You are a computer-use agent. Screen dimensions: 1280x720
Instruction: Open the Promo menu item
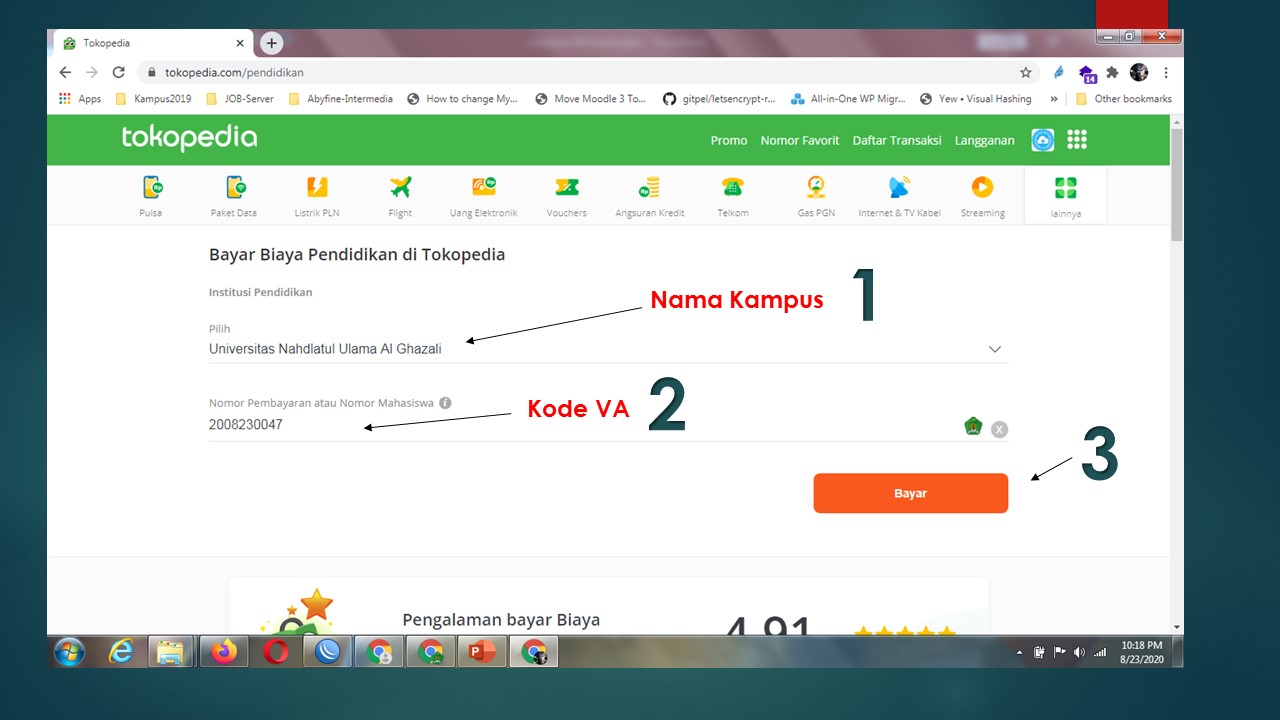[x=729, y=141]
